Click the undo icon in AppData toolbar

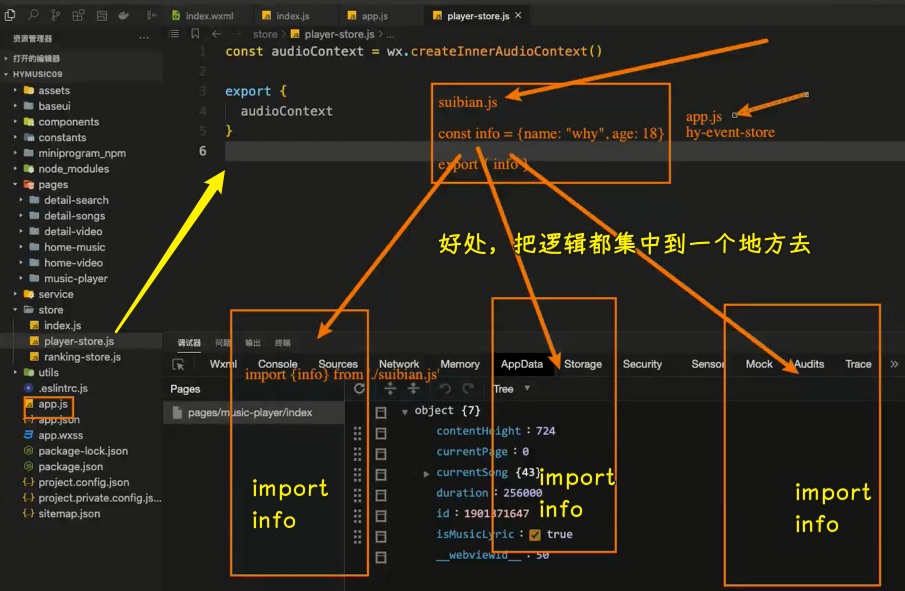[x=445, y=388]
